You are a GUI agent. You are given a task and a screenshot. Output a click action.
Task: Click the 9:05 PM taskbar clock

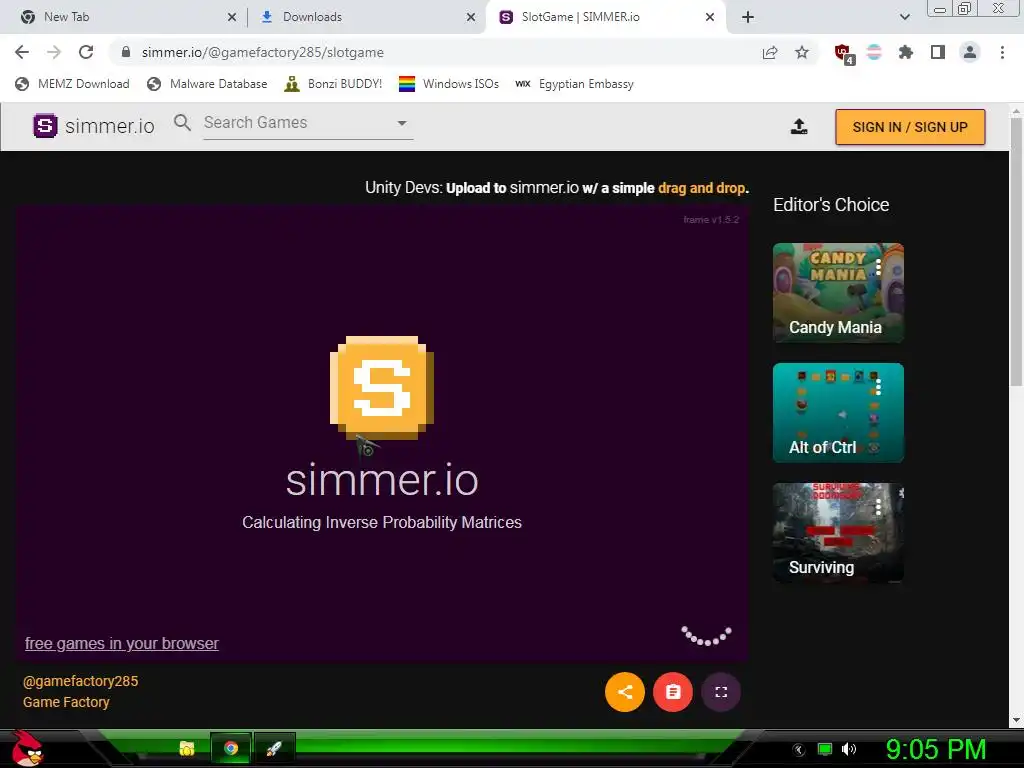(x=936, y=749)
